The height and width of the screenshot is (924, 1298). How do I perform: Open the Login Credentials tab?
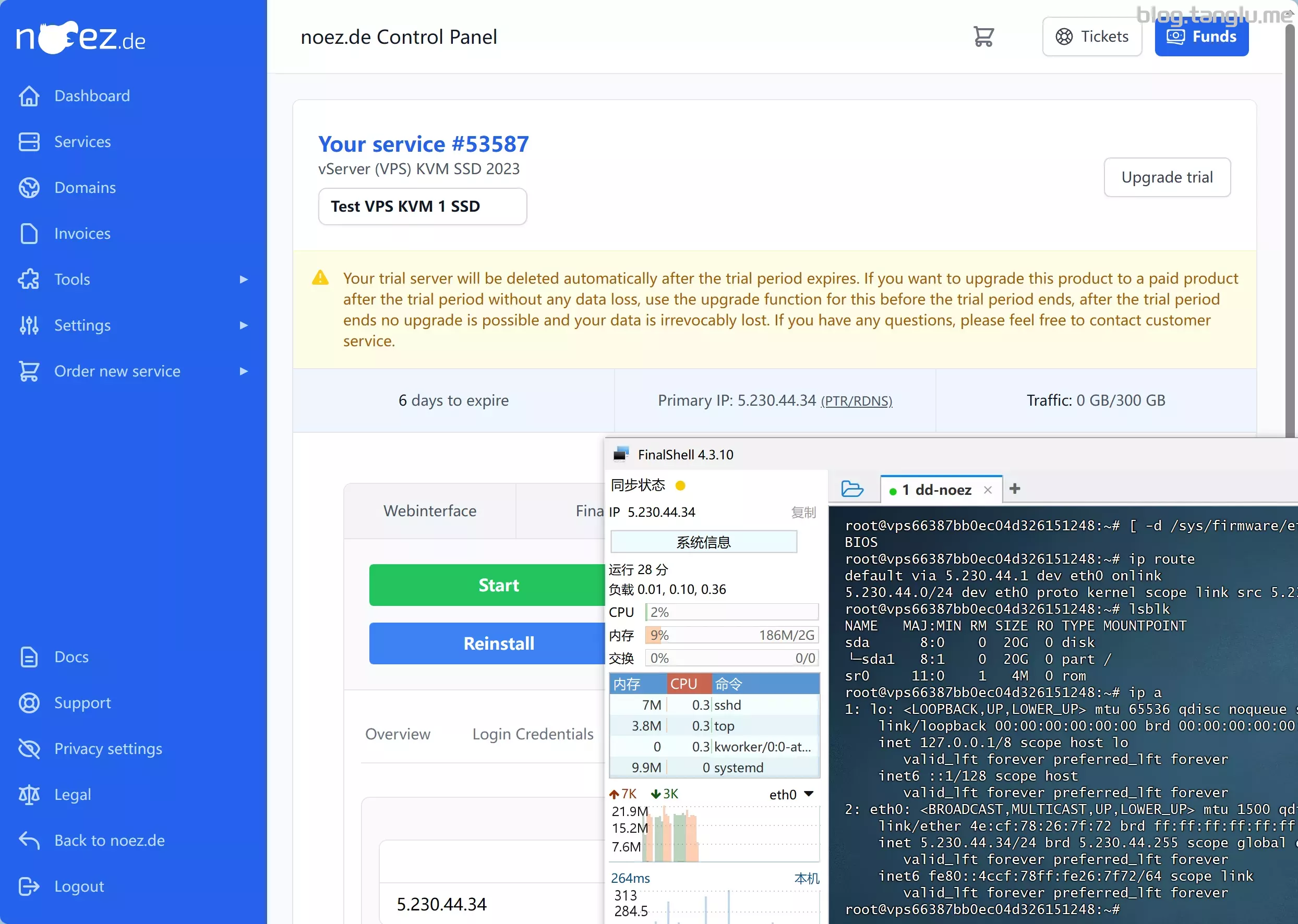533,734
